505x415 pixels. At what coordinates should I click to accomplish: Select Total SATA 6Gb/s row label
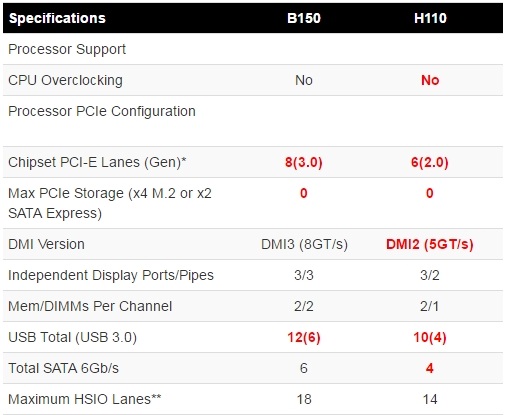[63, 368]
